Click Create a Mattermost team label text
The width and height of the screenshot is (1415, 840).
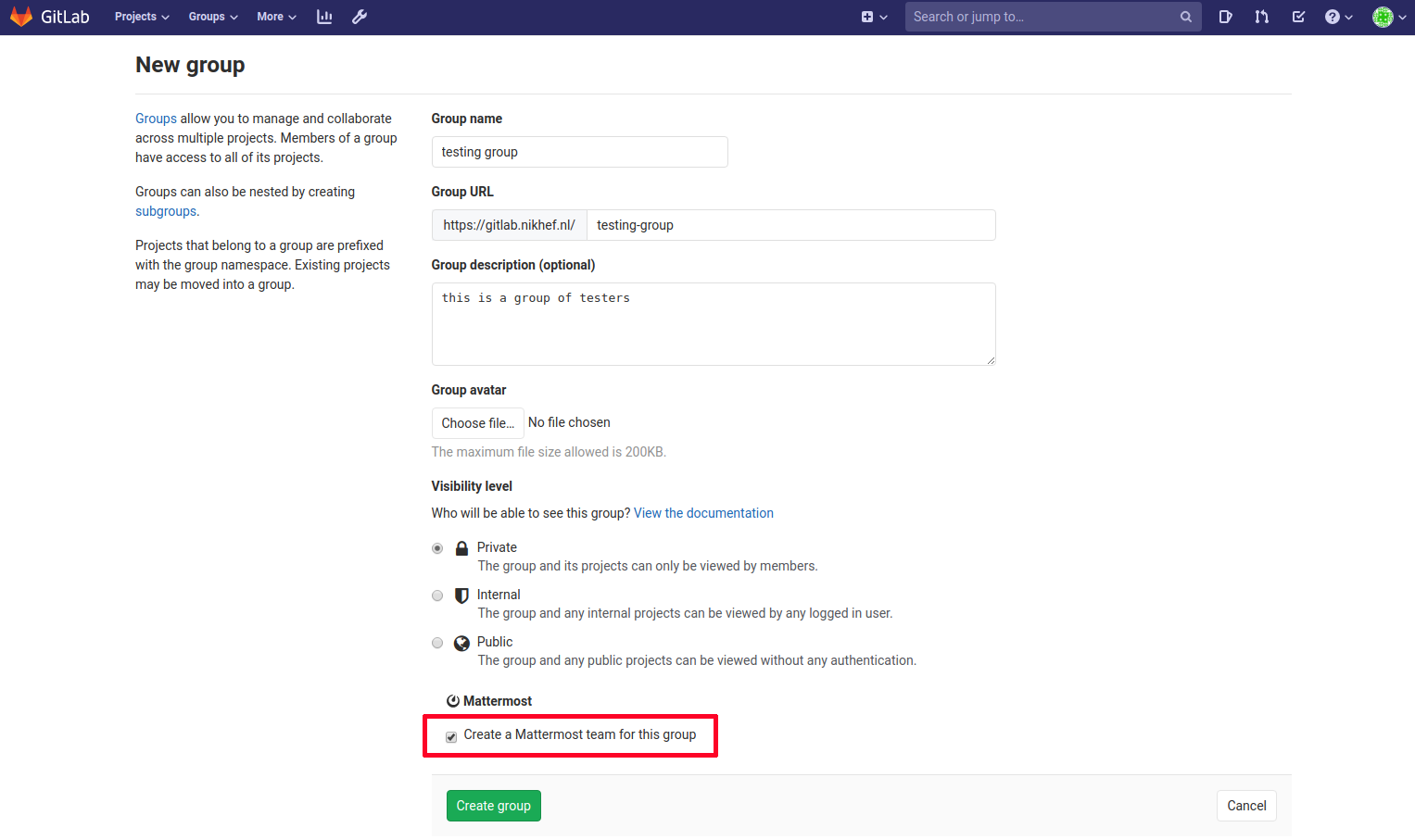(x=580, y=734)
